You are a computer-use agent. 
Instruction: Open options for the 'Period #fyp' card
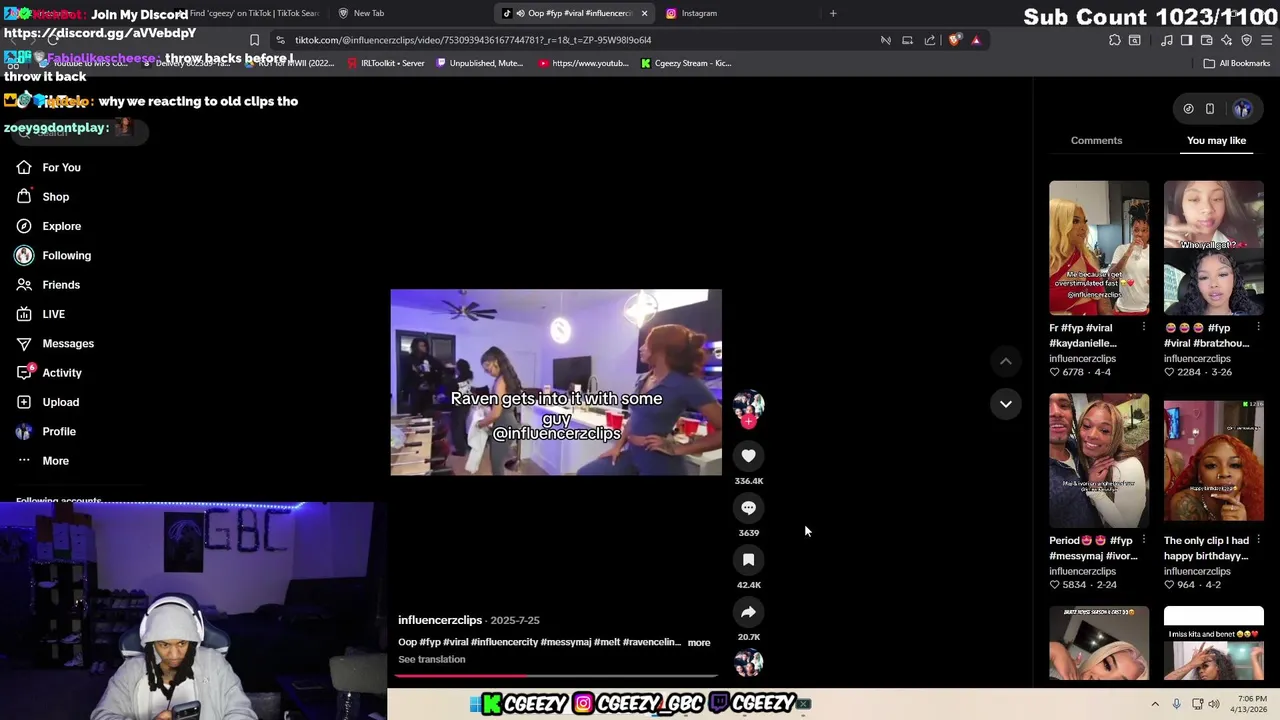[x=1144, y=540]
